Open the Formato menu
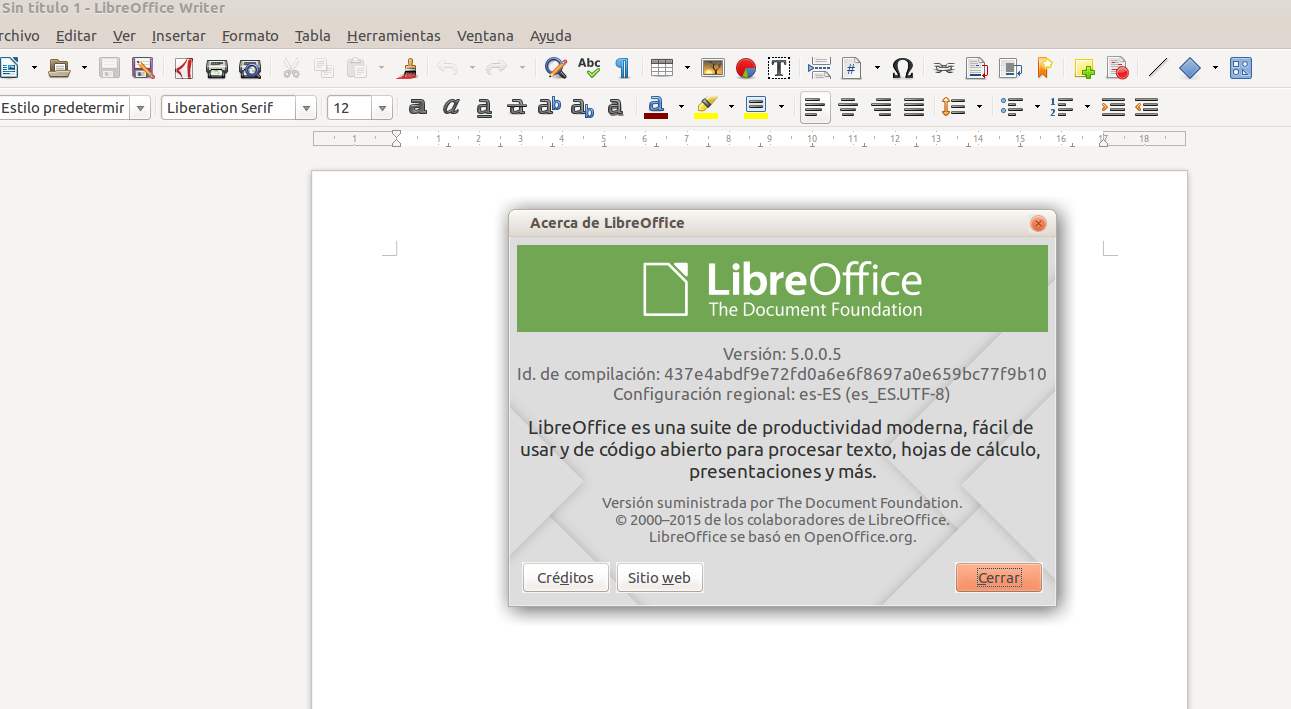Viewport: 1291px width, 709px height. [x=250, y=36]
